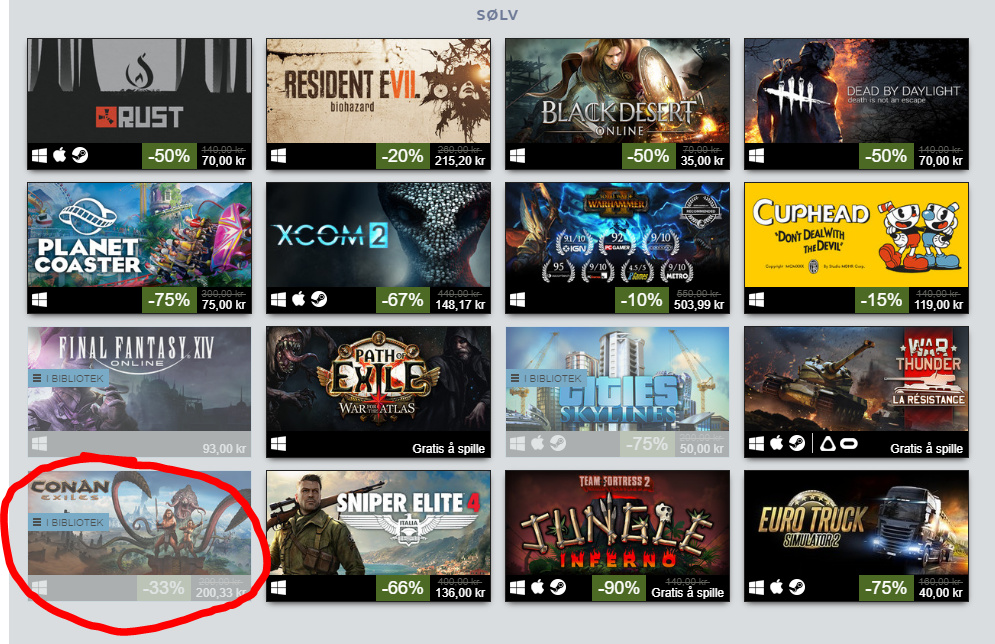Click the 119,00 kr price on Cuphead
995x644 pixels.
[x=939, y=305]
